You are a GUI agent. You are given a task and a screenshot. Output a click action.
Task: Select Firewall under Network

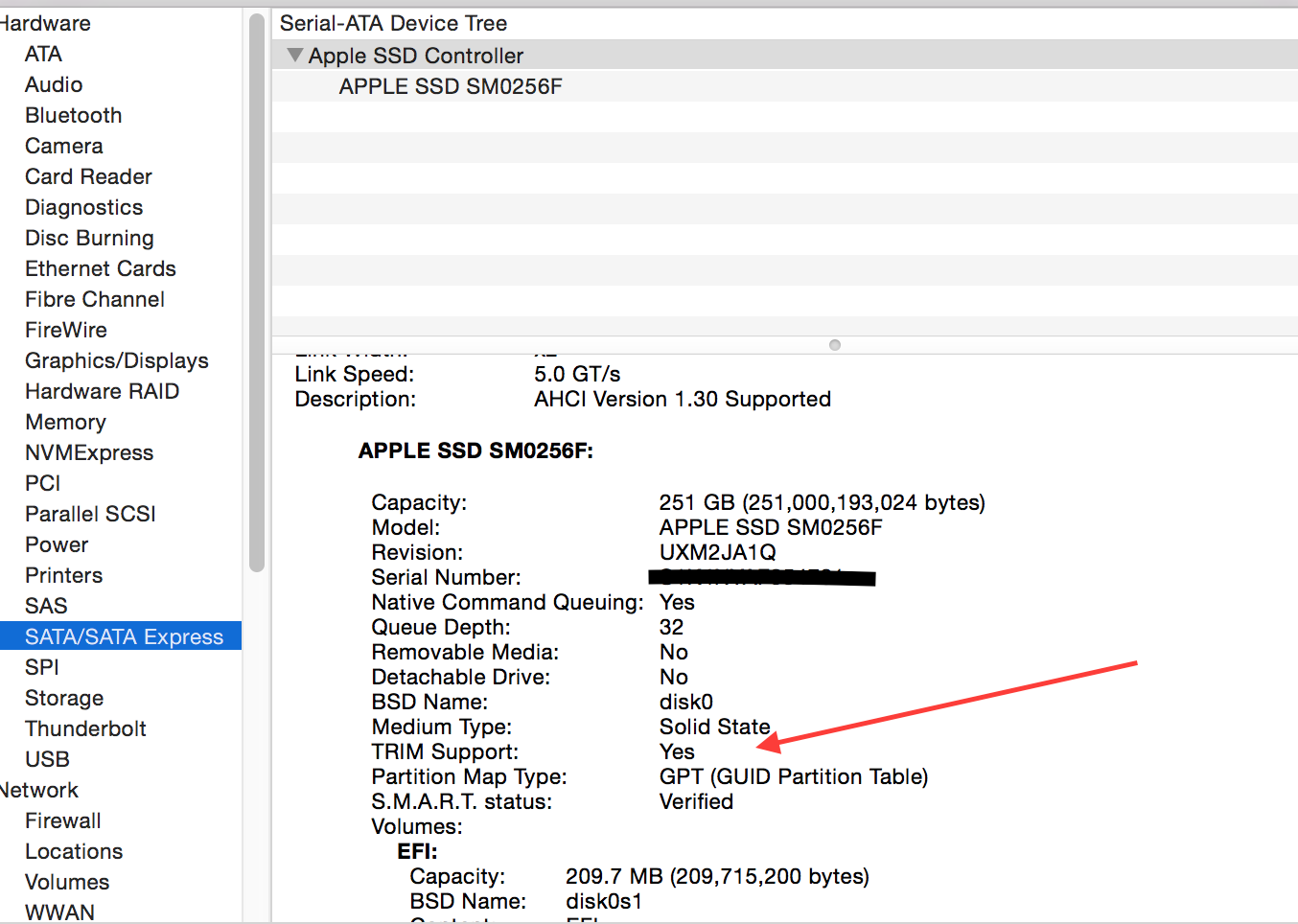(62, 820)
